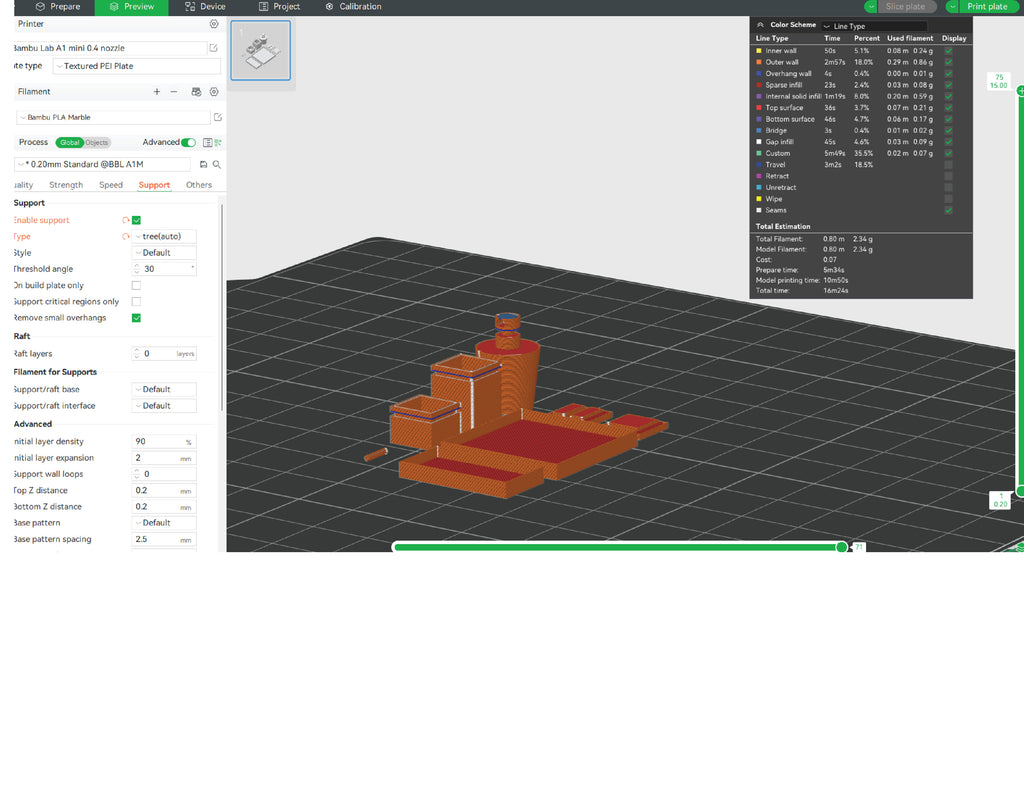Open the support Type dropdown
The height and width of the screenshot is (791, 1024).
(163, 236)
